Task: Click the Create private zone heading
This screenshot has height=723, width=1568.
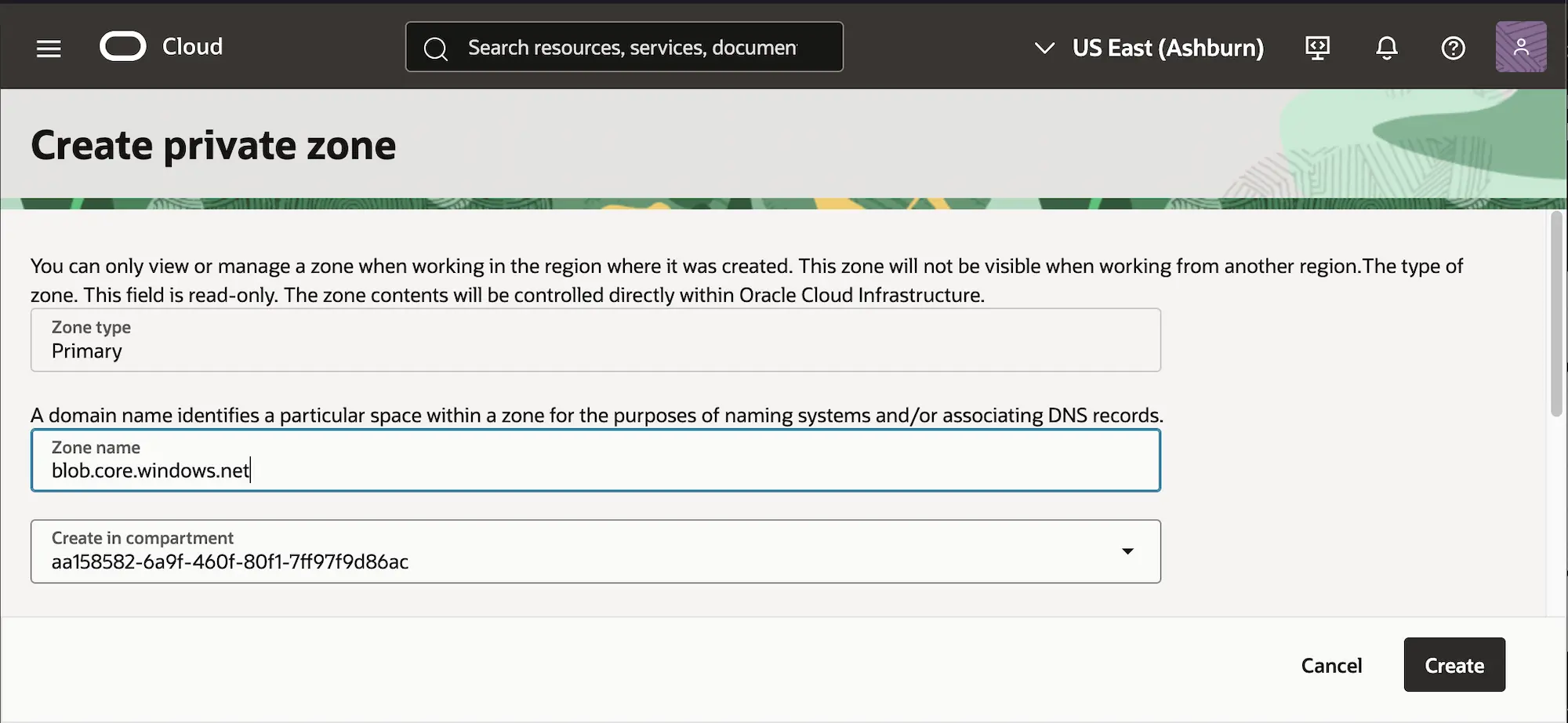Action: tap(213, 146)
